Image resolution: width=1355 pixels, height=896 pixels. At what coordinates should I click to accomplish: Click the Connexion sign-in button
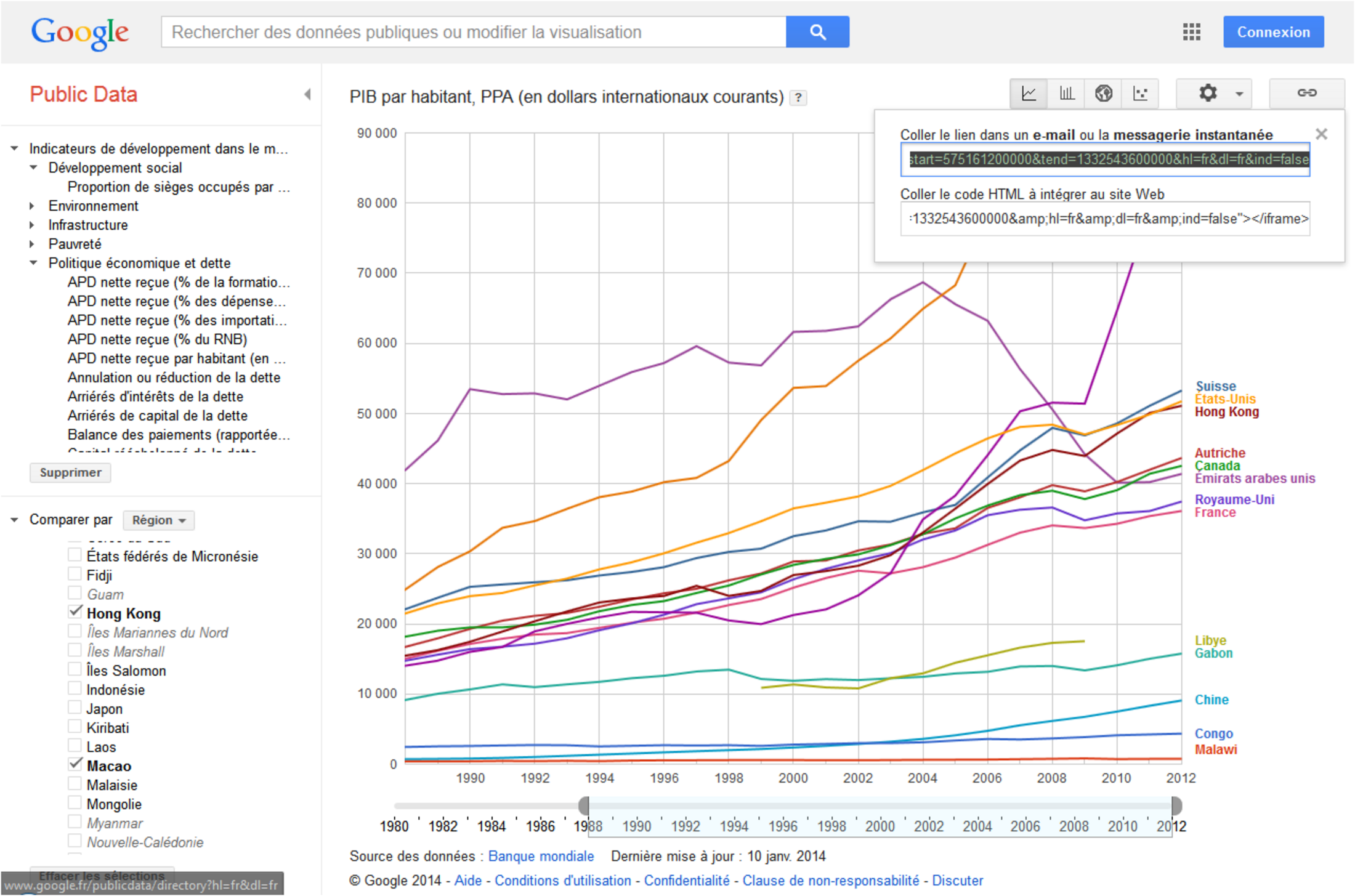(1273, 32)
